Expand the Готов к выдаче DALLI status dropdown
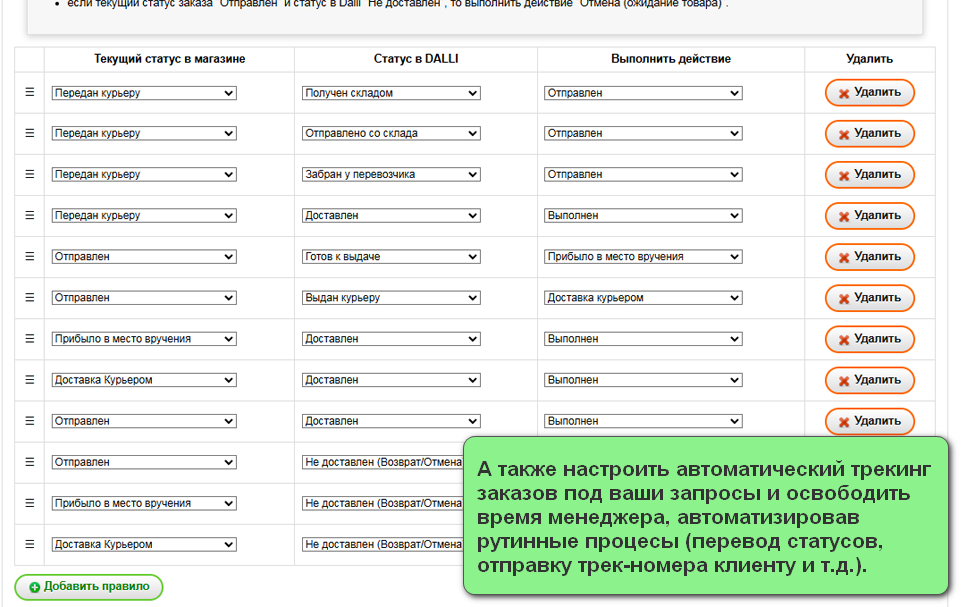 pyautogui.click(x=391, y=256)
